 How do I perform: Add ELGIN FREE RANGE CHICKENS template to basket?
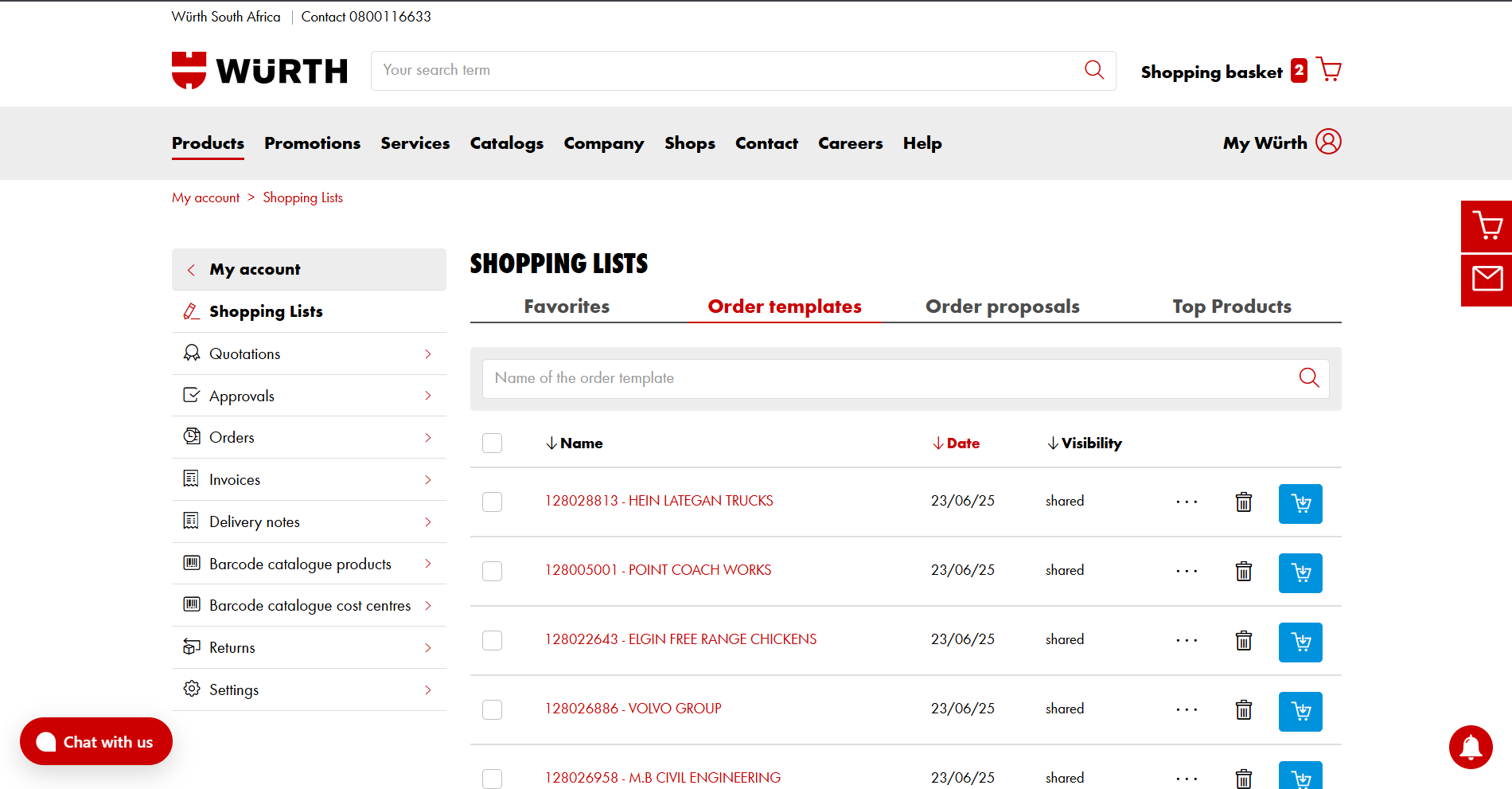[1300, 643]
